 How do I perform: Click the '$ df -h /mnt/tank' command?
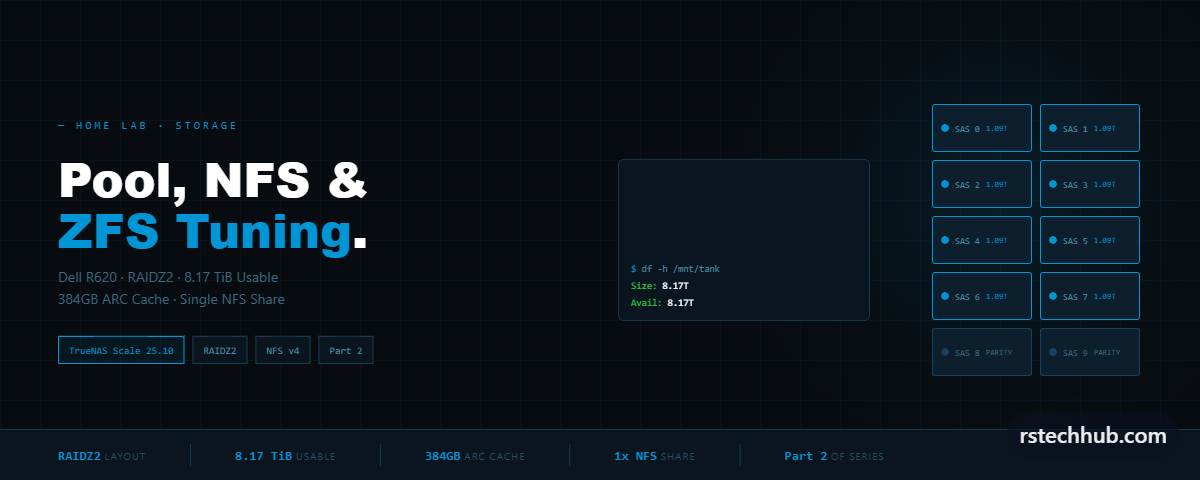pos(675,269)
